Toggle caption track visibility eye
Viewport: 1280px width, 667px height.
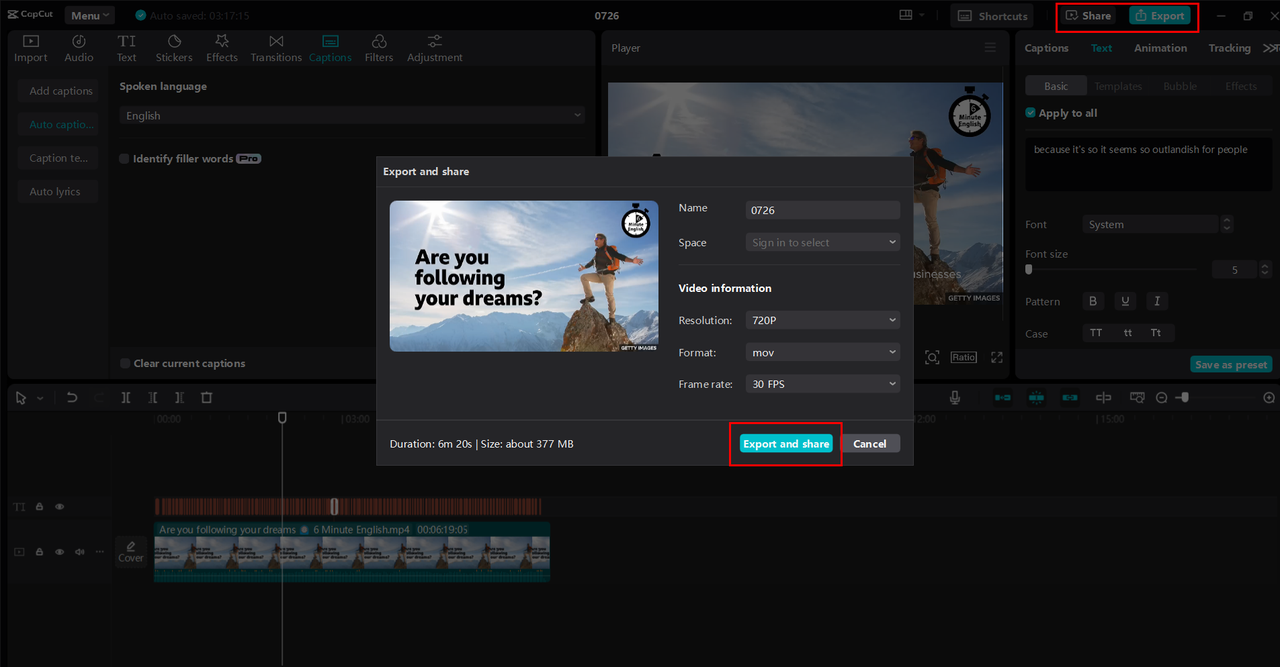tap(59, 507)
